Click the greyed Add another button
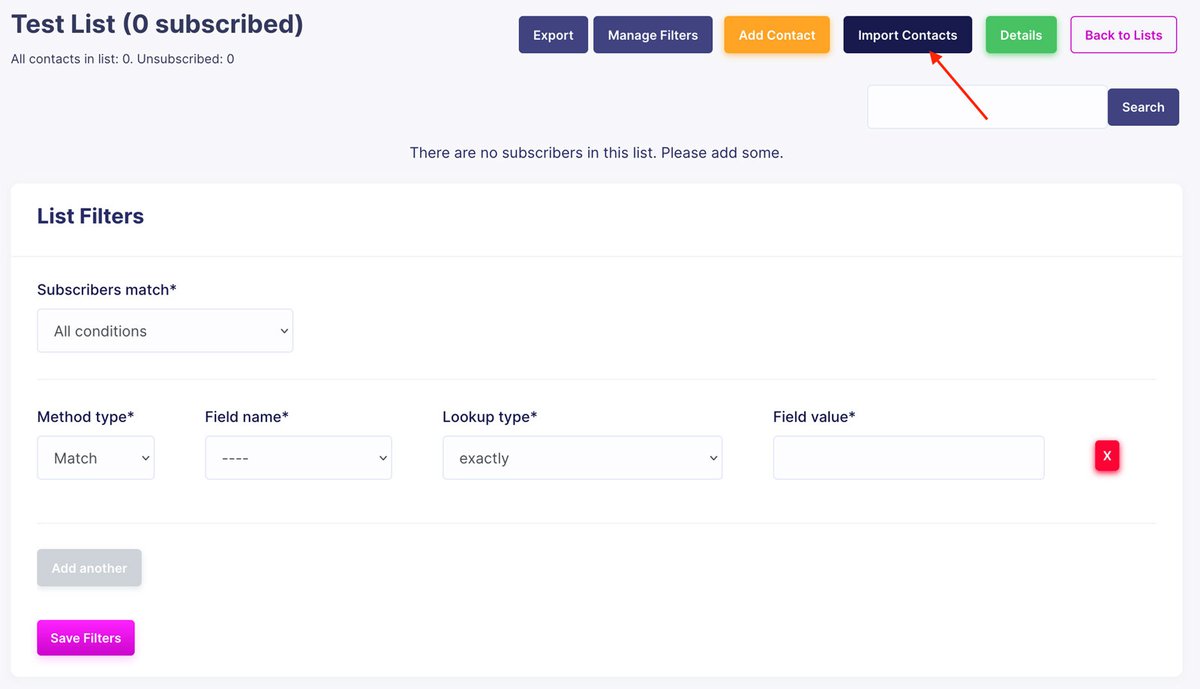This screenshot has height=689, width=1200. (89, 568)
